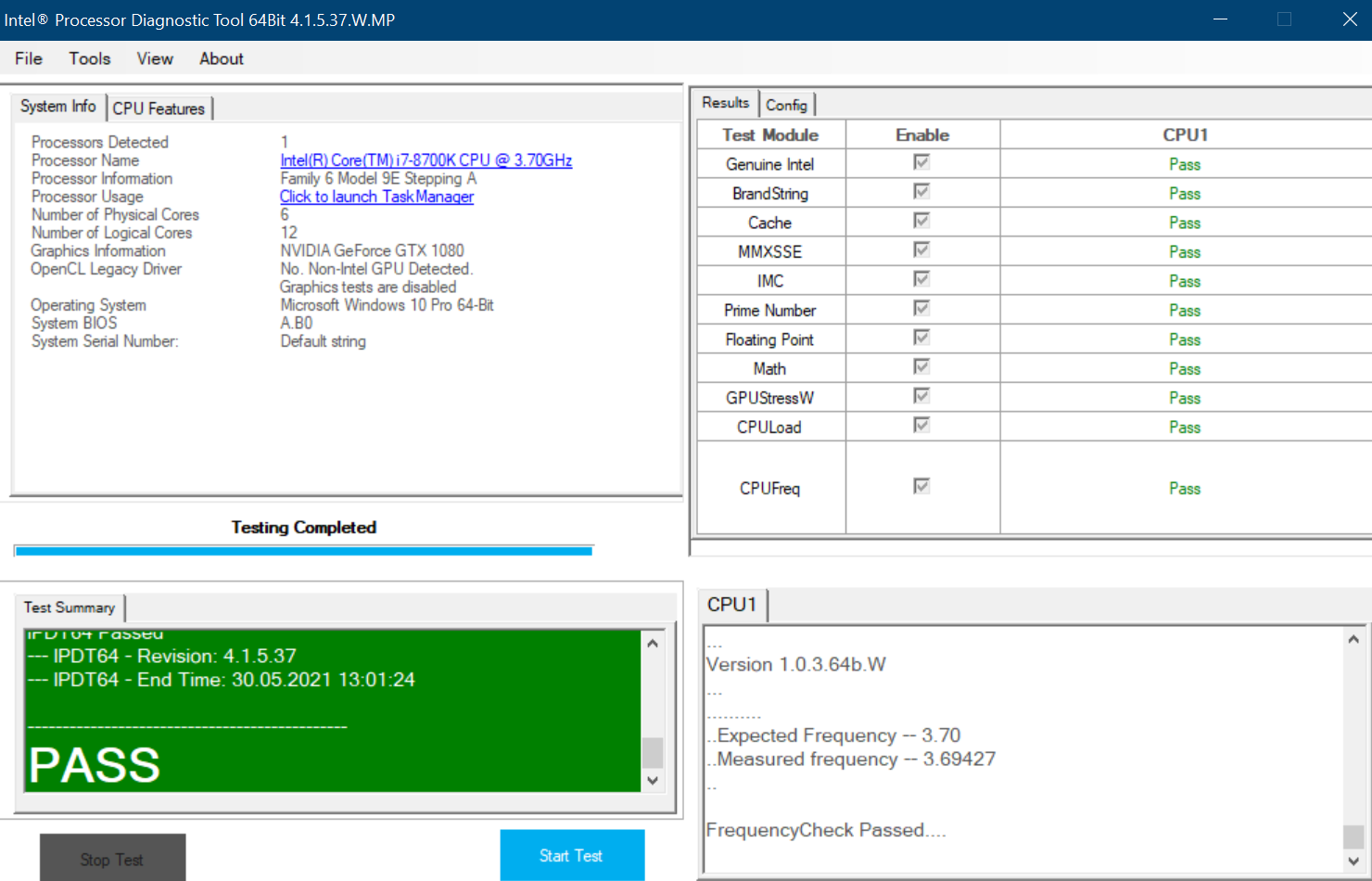This screenshot has width=1372, height=881.
Task: Click the Start Test button
Action: point(572,855)
